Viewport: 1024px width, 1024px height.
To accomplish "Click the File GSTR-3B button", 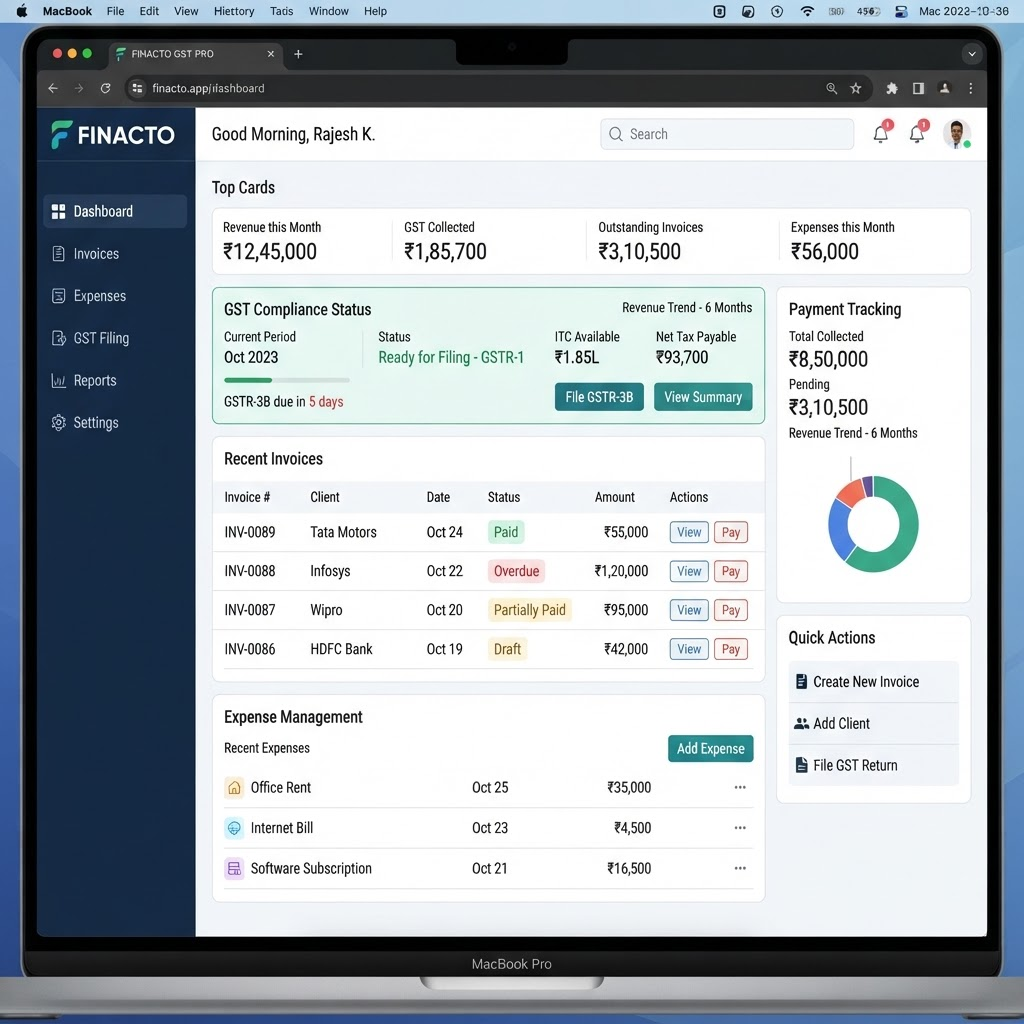I will coord(599,397).
